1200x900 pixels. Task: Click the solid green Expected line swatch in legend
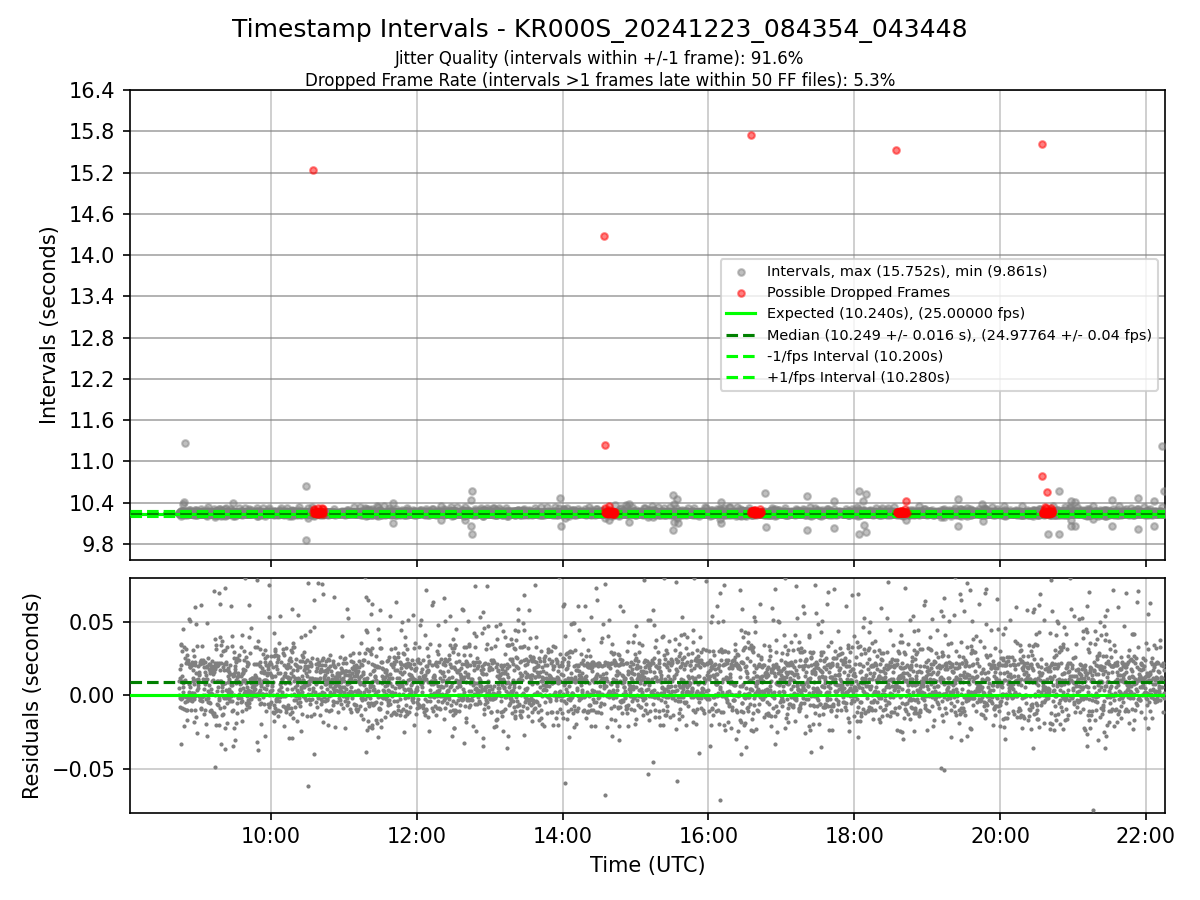[741, 313]
